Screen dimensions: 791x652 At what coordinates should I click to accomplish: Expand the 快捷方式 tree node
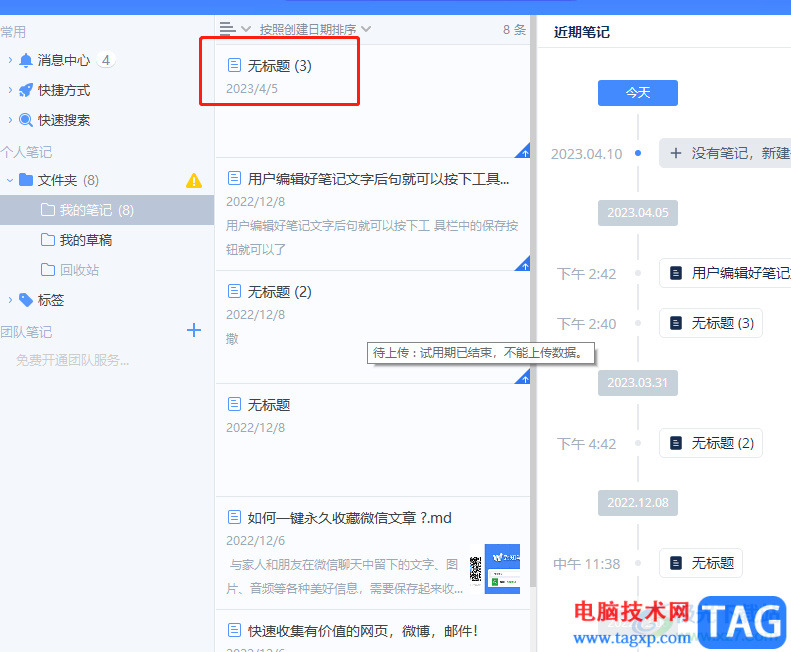(10, 90)
